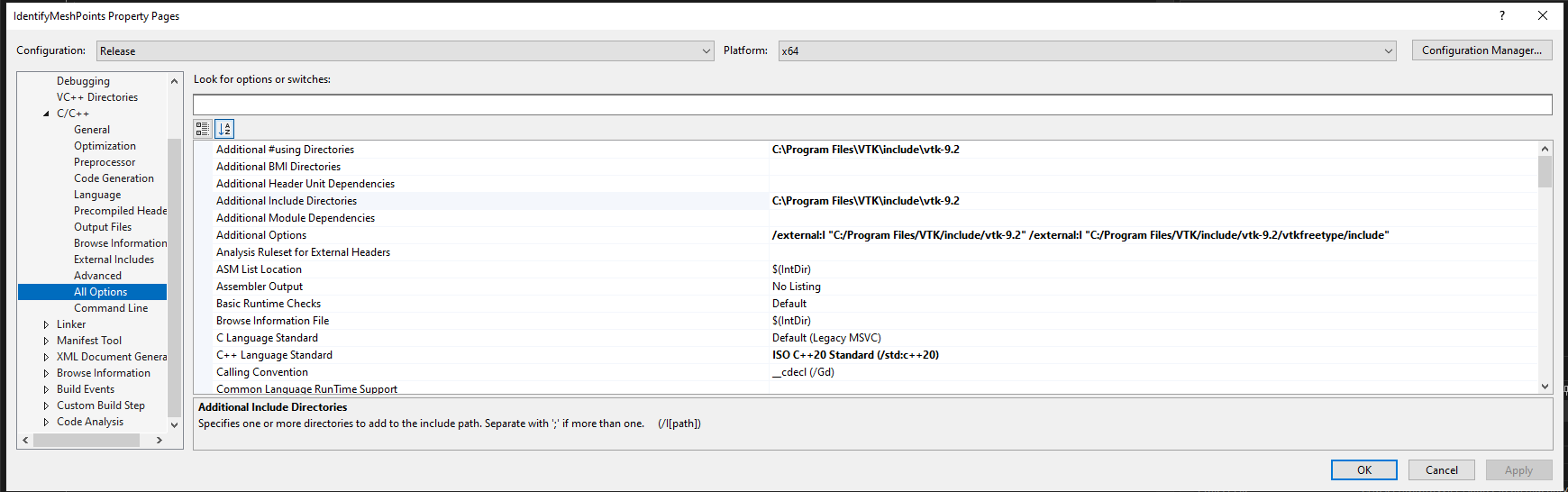Open the Preprocessor page

pyautogui.click(x=105, y=162)
